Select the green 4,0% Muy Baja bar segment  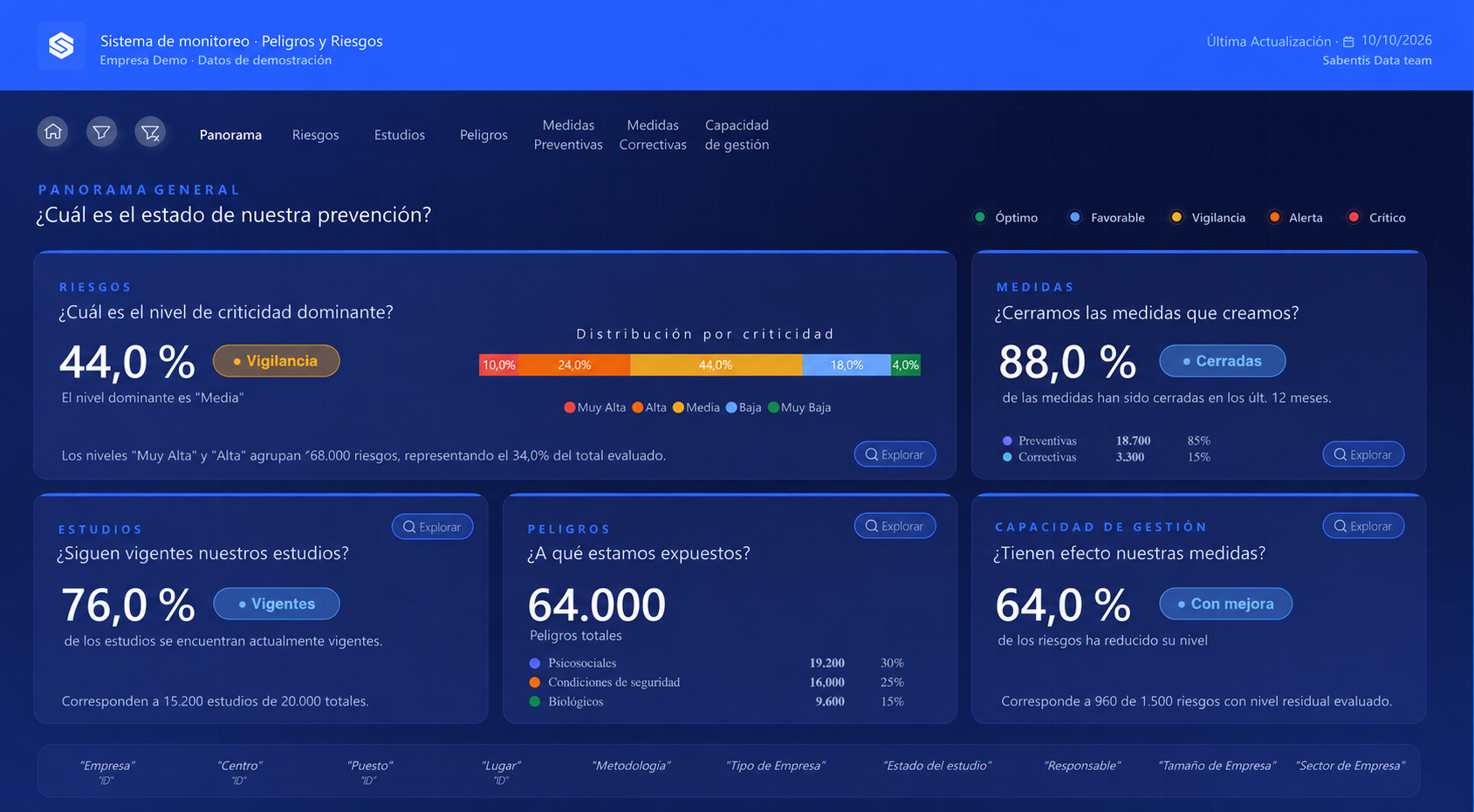pyautogui.click(x=906, y=365)
